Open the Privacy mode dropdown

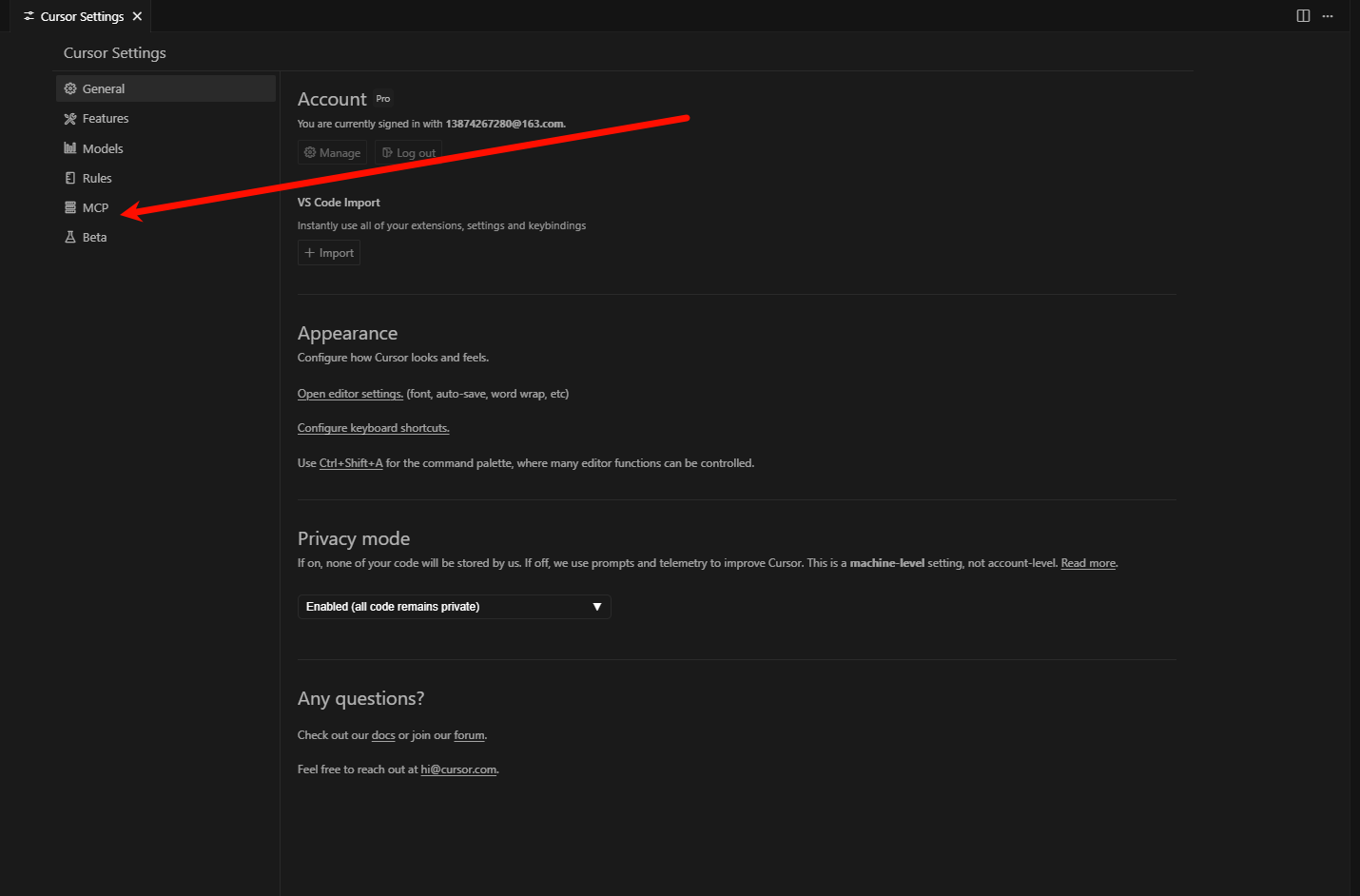[455, 607]
